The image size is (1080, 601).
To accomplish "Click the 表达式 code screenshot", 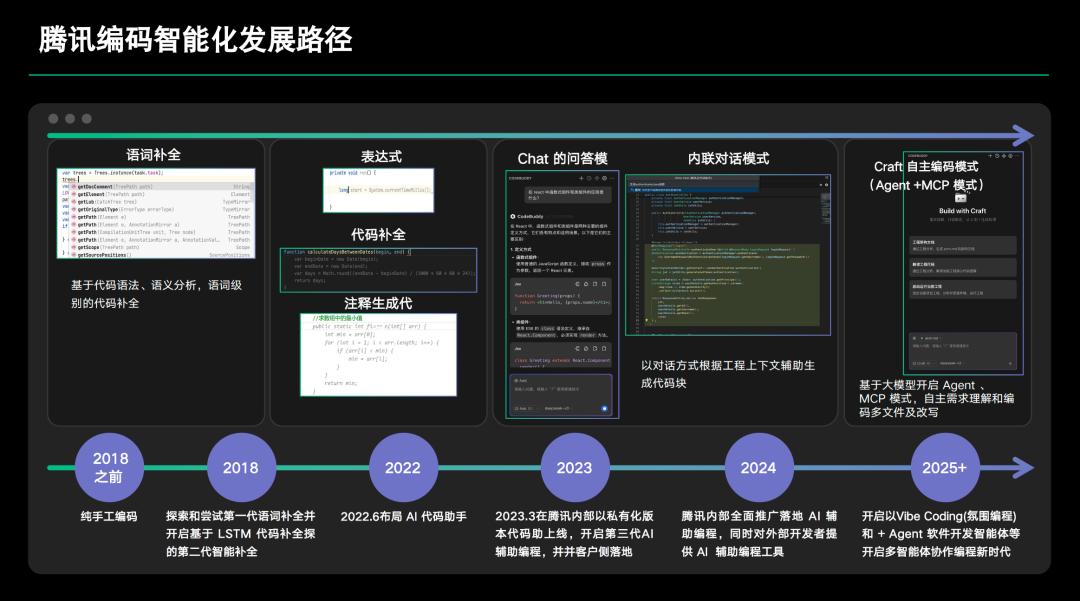I will pyautogui.click(x=378, y=189).
